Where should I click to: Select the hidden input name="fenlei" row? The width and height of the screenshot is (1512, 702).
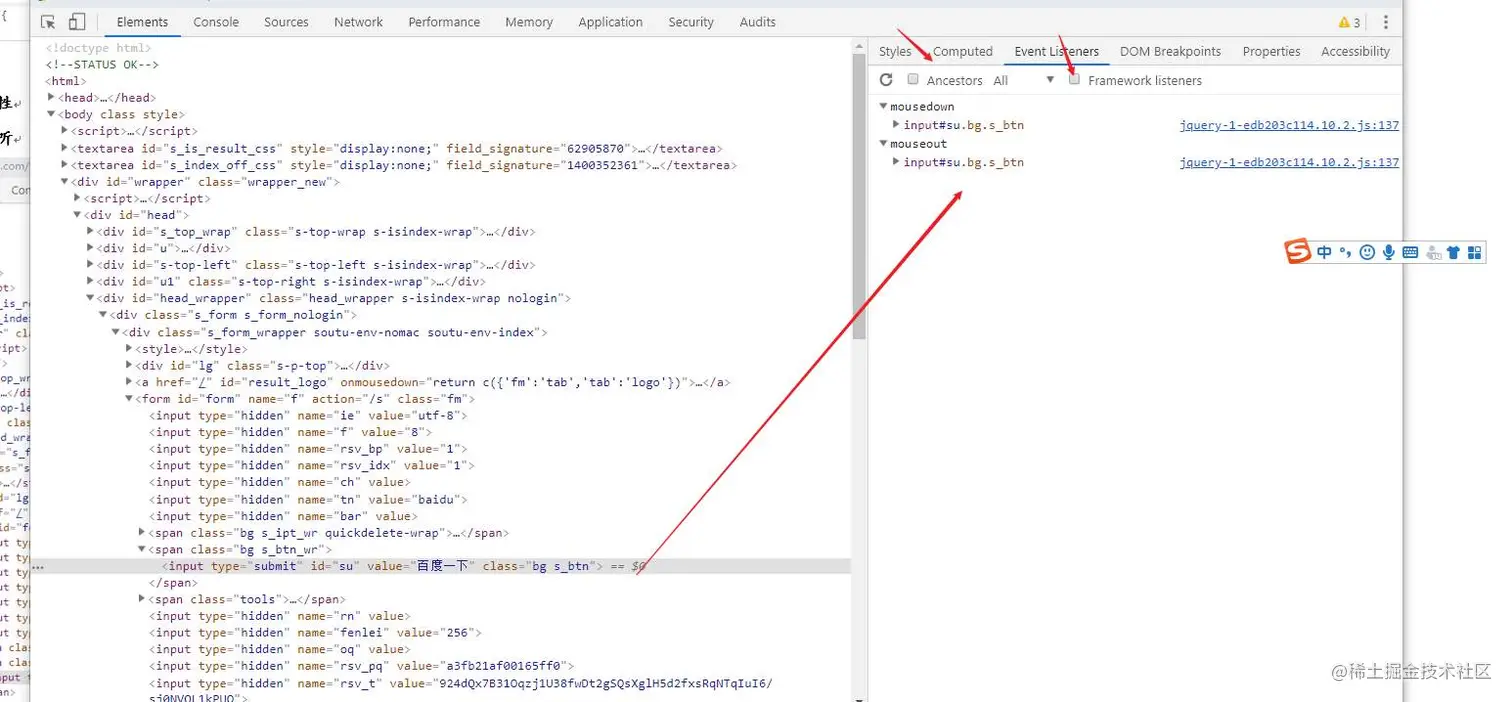pos(315,632)
